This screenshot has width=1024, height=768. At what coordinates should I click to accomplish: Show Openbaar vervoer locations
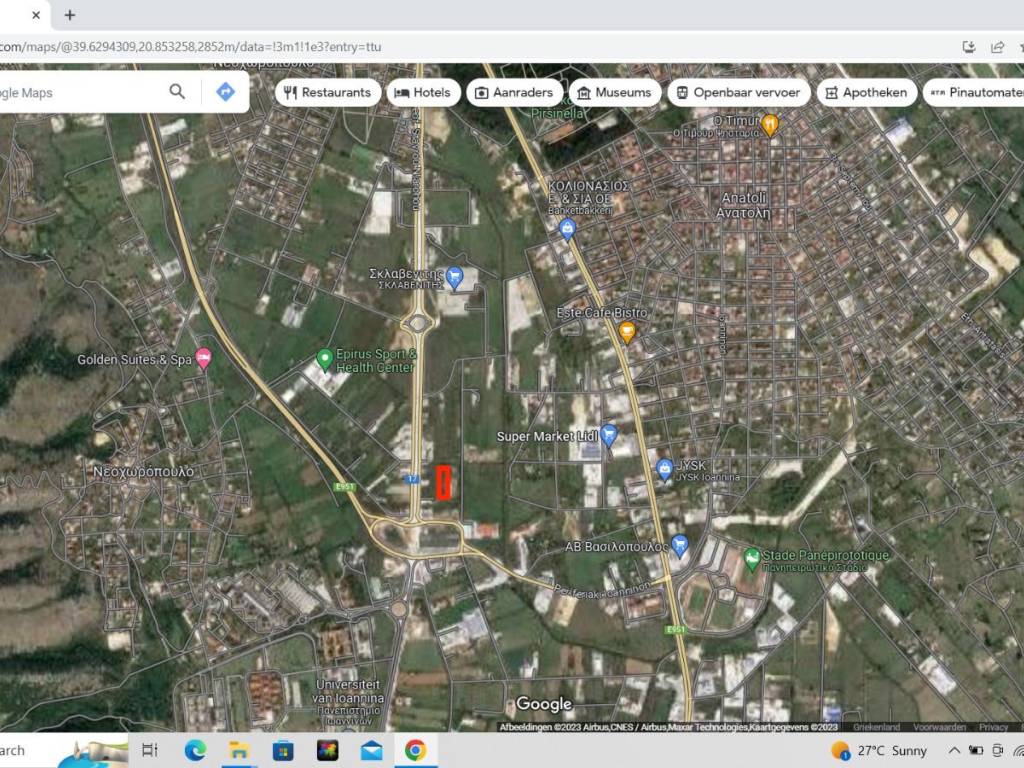(x=737, y=92)
